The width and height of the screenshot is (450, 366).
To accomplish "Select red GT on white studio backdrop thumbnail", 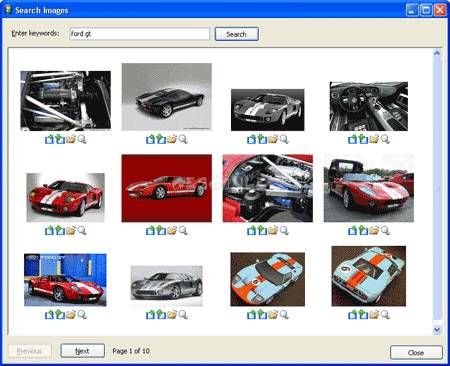I will [x=66, y=197].
